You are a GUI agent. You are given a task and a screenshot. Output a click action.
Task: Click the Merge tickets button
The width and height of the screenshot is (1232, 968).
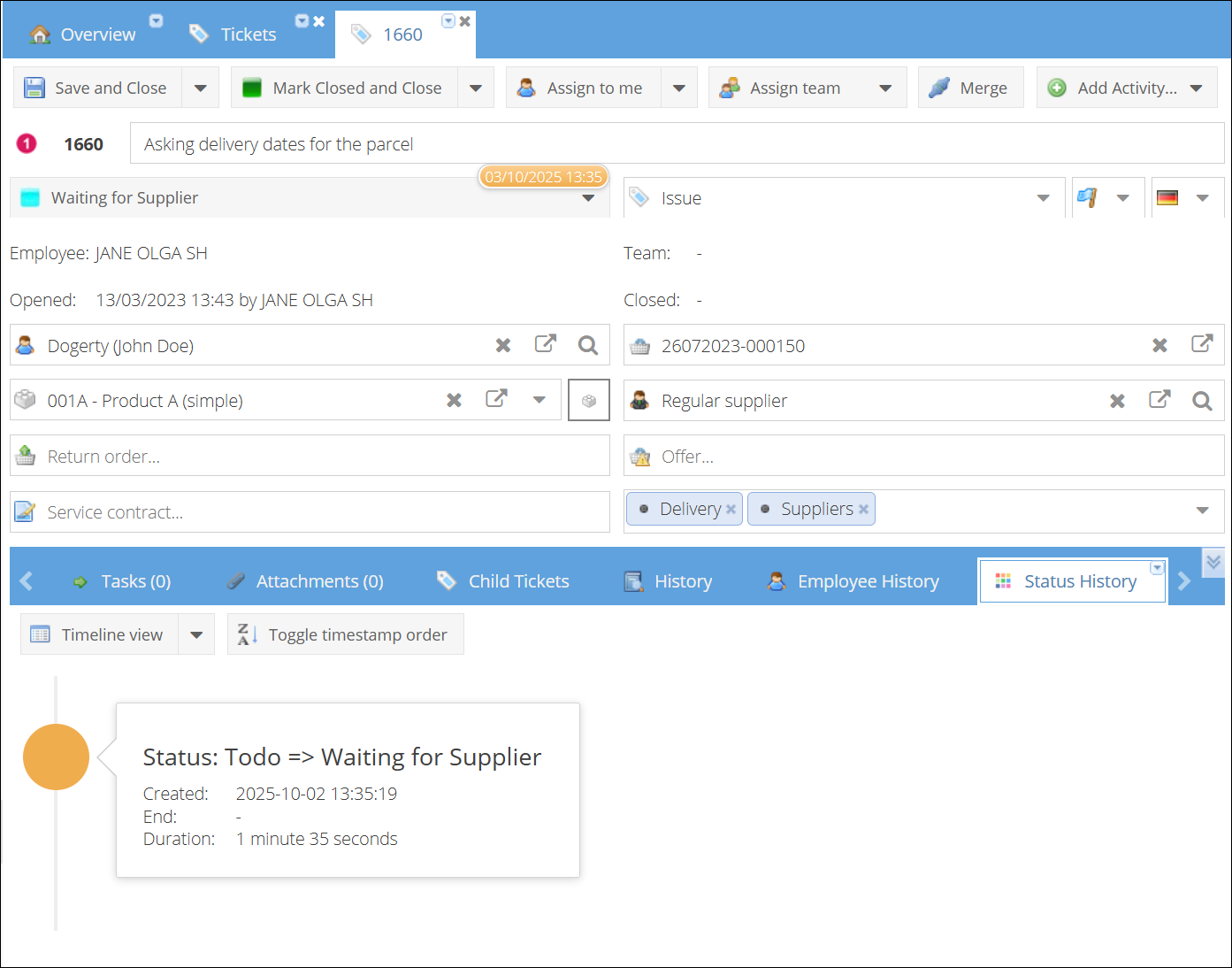pyautogui.click(x=970, y=88)
